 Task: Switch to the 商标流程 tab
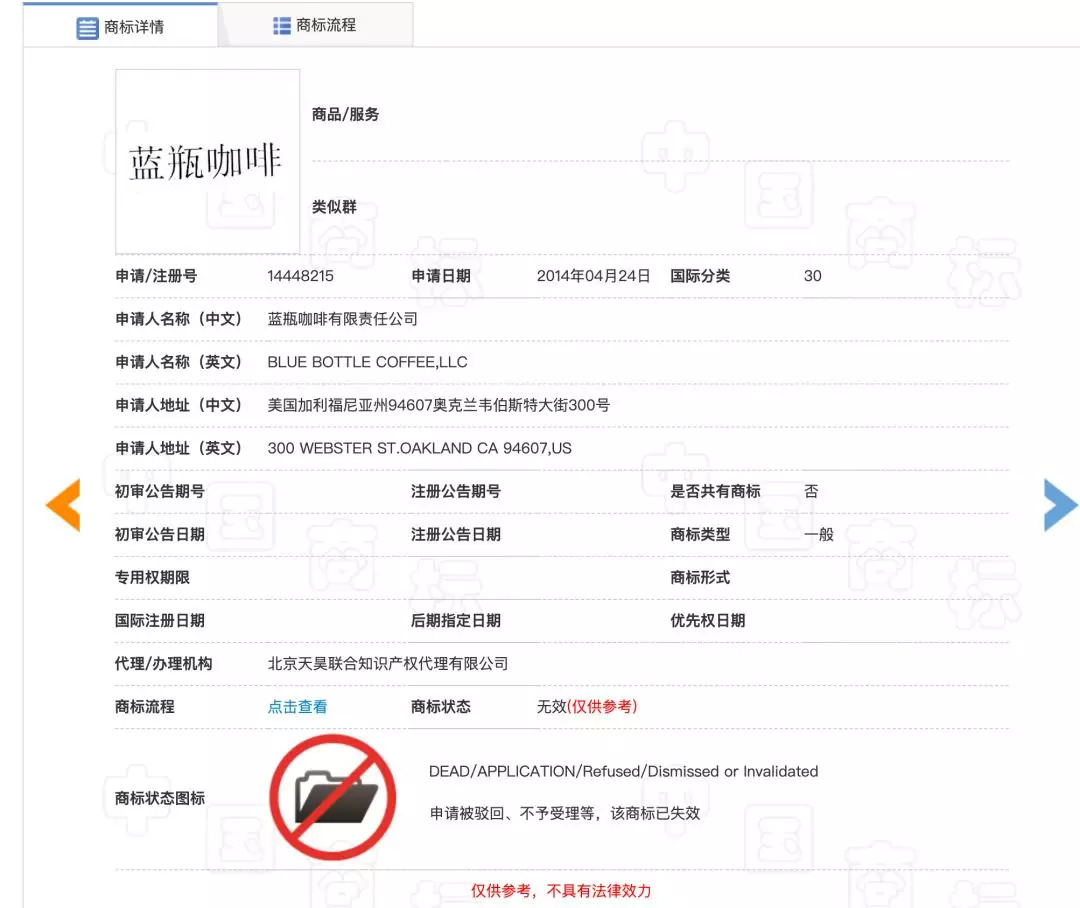click(315, 25)
